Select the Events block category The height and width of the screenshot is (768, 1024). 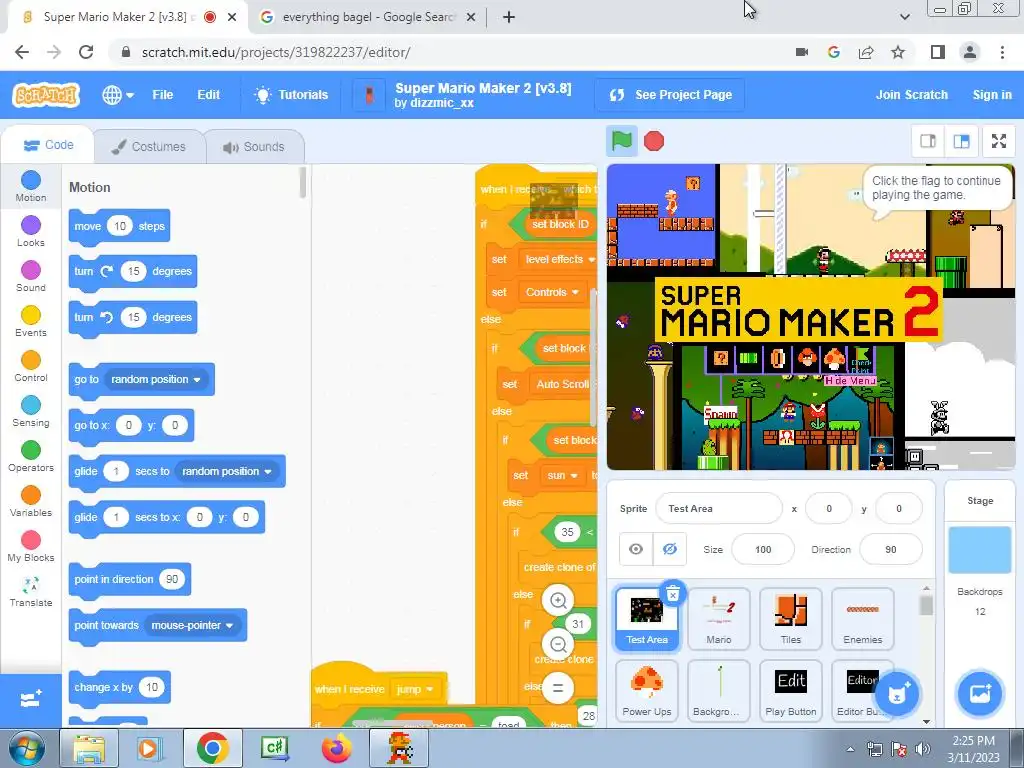click(x=31, y=321)
